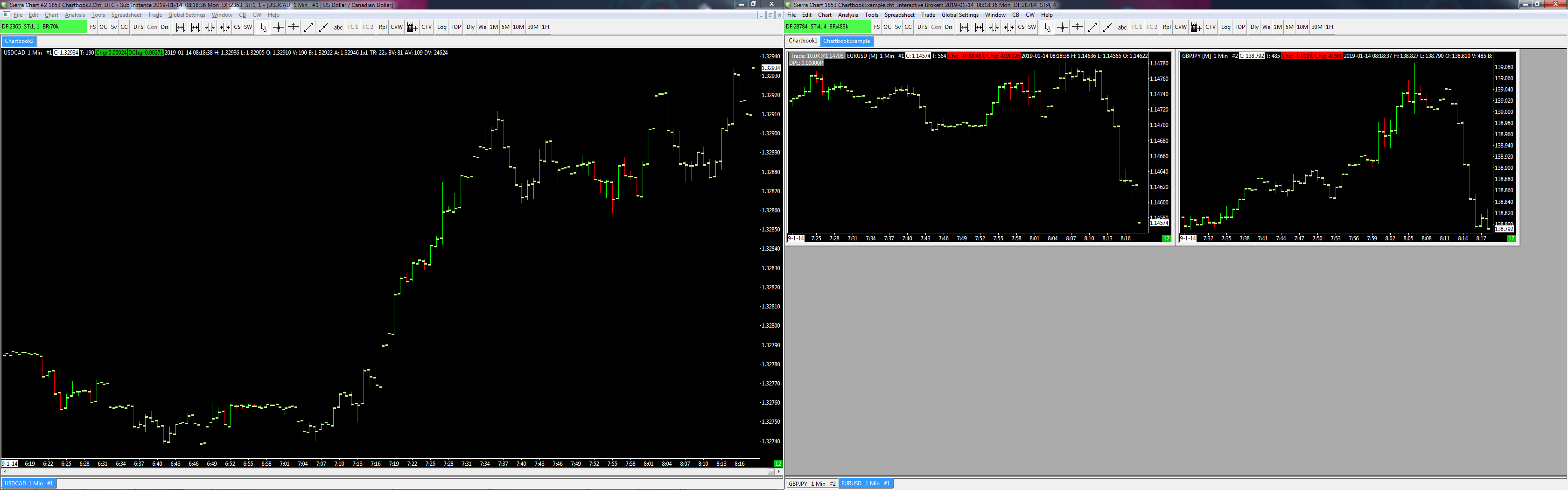1568x490 pixels.
Task: Click the Dis button in right window toolbar
Action: click(x=949, y=27)
